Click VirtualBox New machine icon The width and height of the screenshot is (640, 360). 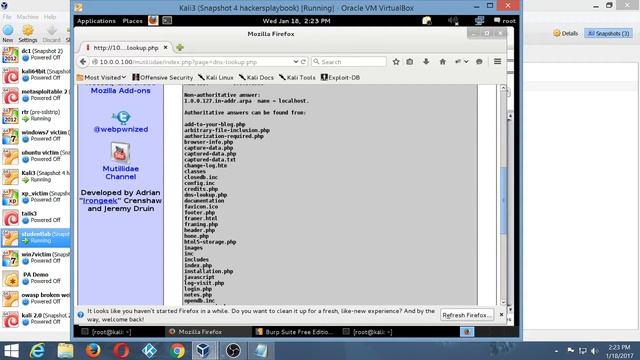click(x=8, y=33)
